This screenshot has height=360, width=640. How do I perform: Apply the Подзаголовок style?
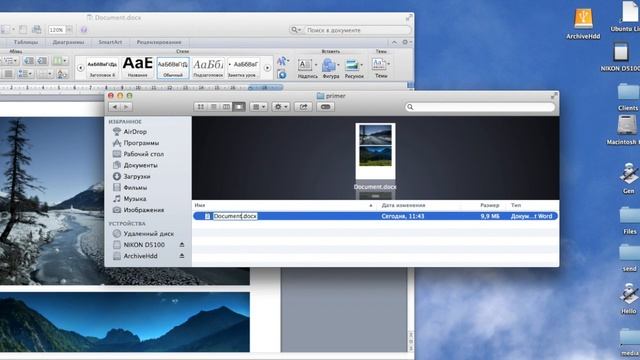208,68
